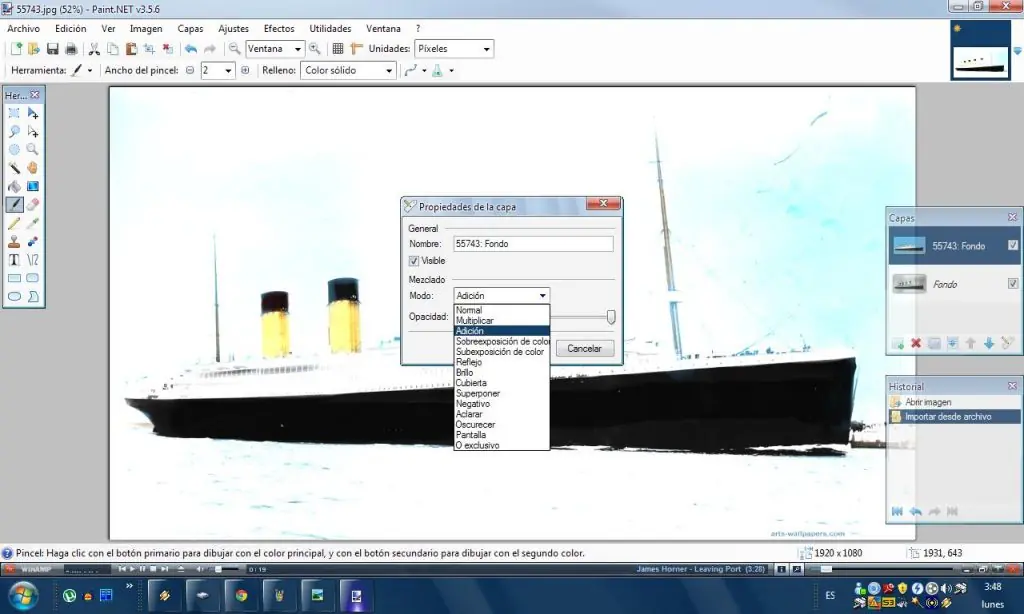This screenshot has height=614, width=1024.
Task: Click the Cut scissors icon
Action: tap(94, 49)
